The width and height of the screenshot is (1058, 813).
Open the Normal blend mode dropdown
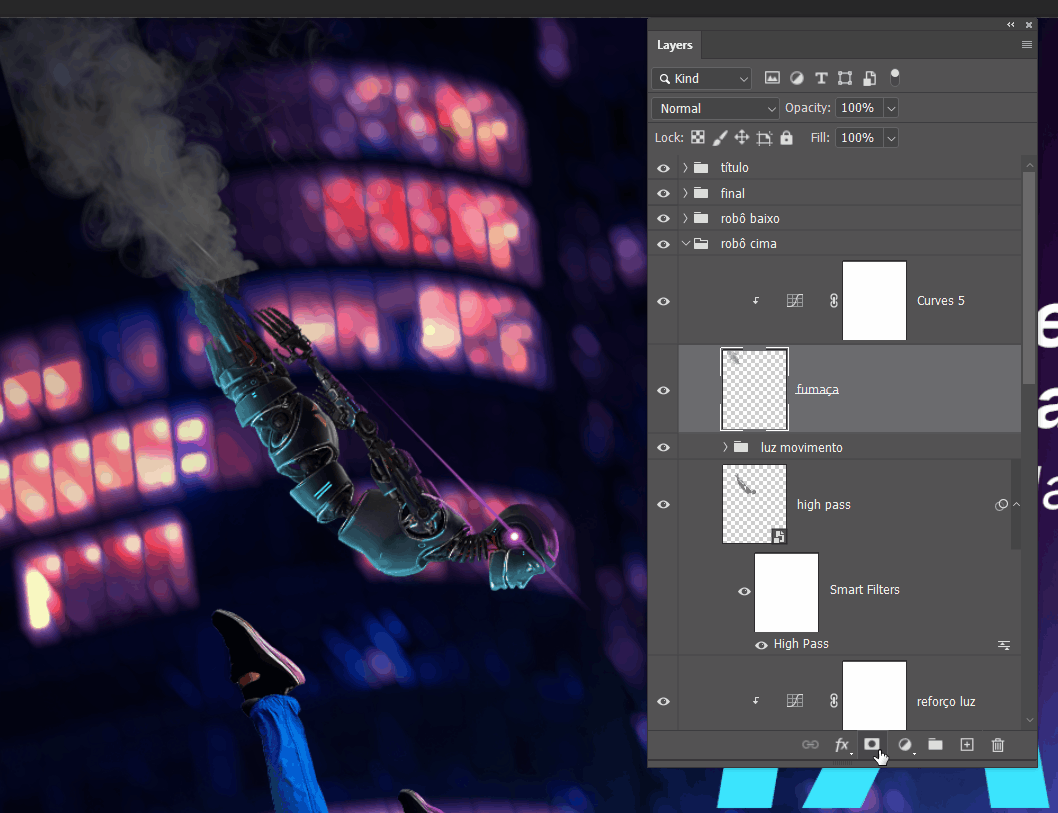[x=716, y=108]
